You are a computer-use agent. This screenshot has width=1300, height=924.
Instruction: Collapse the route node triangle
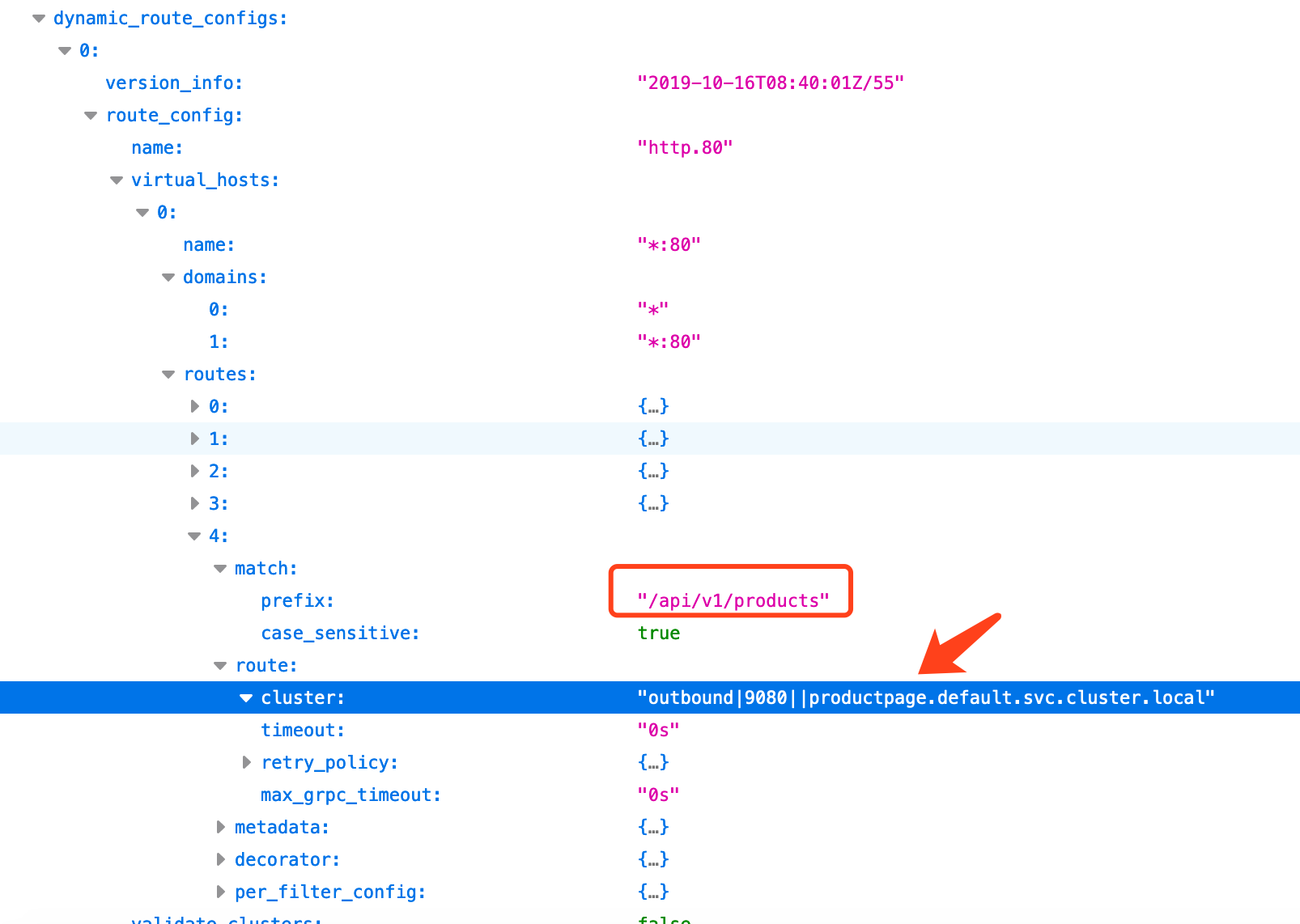220,666
